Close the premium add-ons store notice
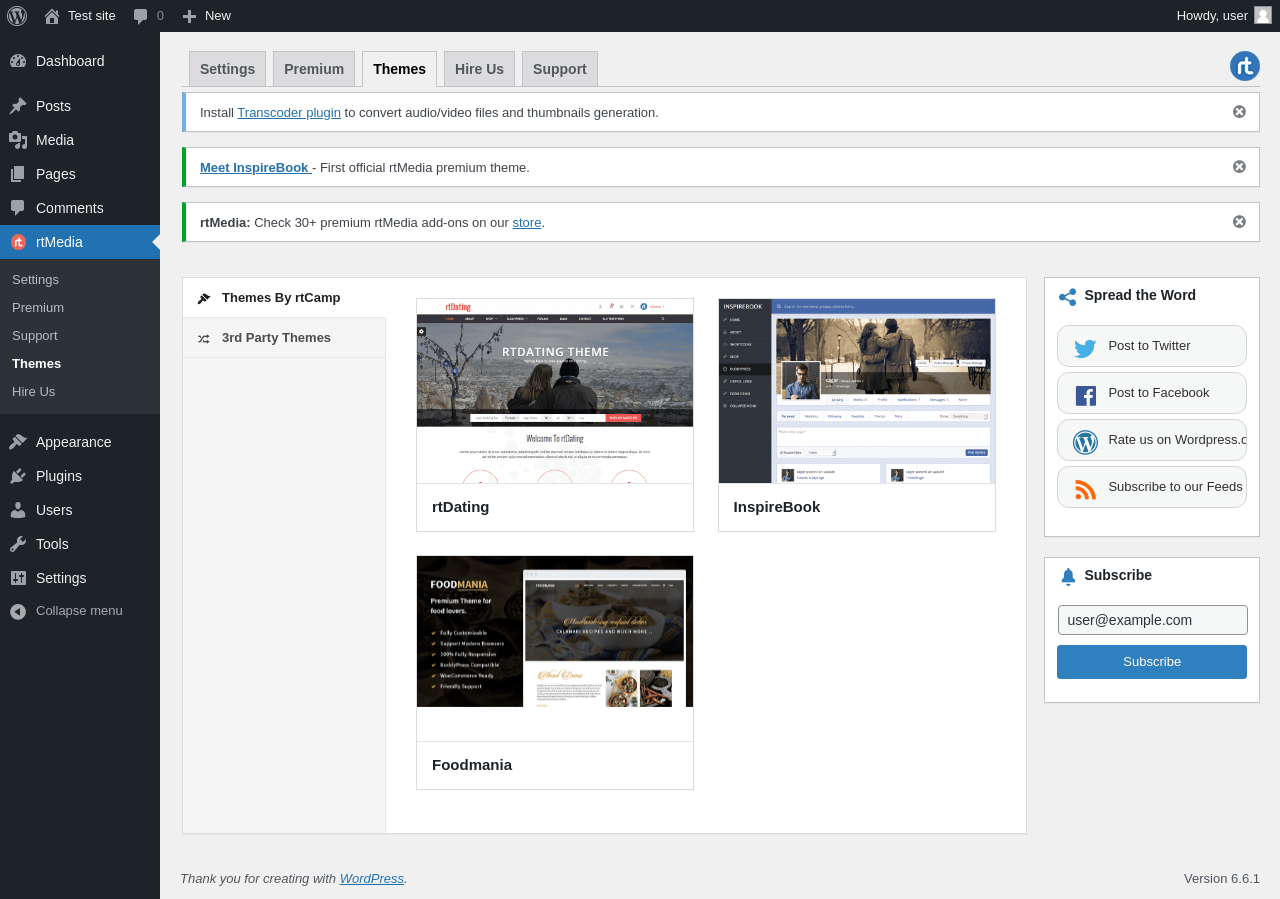 click(1239, 222)
